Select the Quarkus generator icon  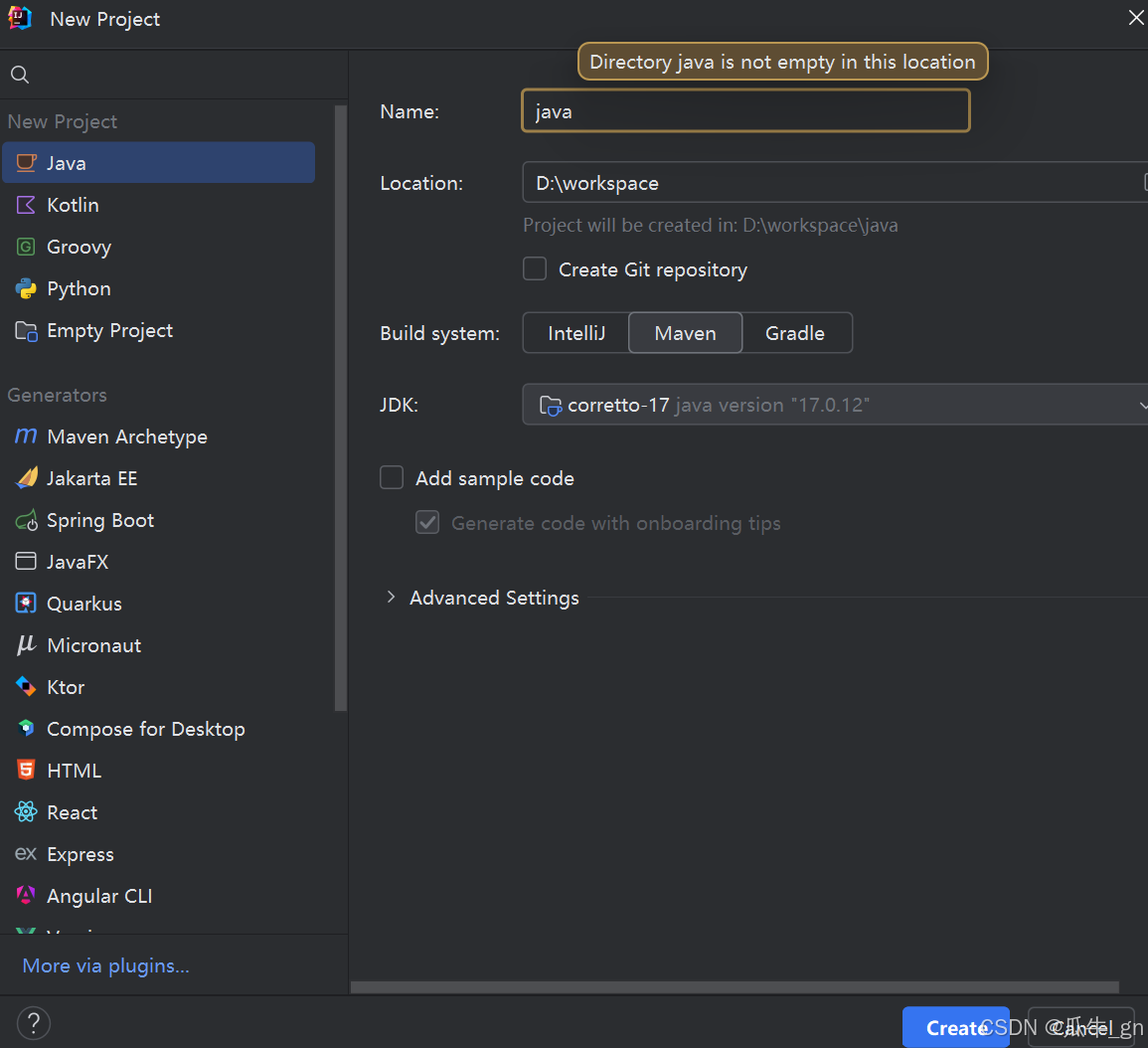click(26, 604)
